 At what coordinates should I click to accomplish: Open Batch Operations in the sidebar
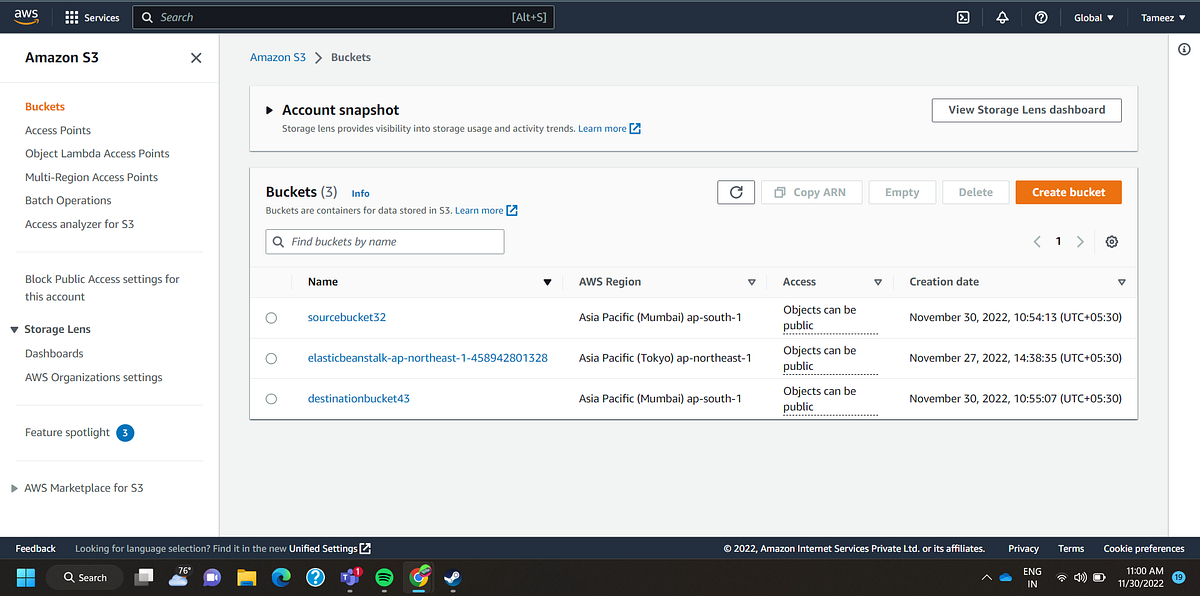pos(67,200)
